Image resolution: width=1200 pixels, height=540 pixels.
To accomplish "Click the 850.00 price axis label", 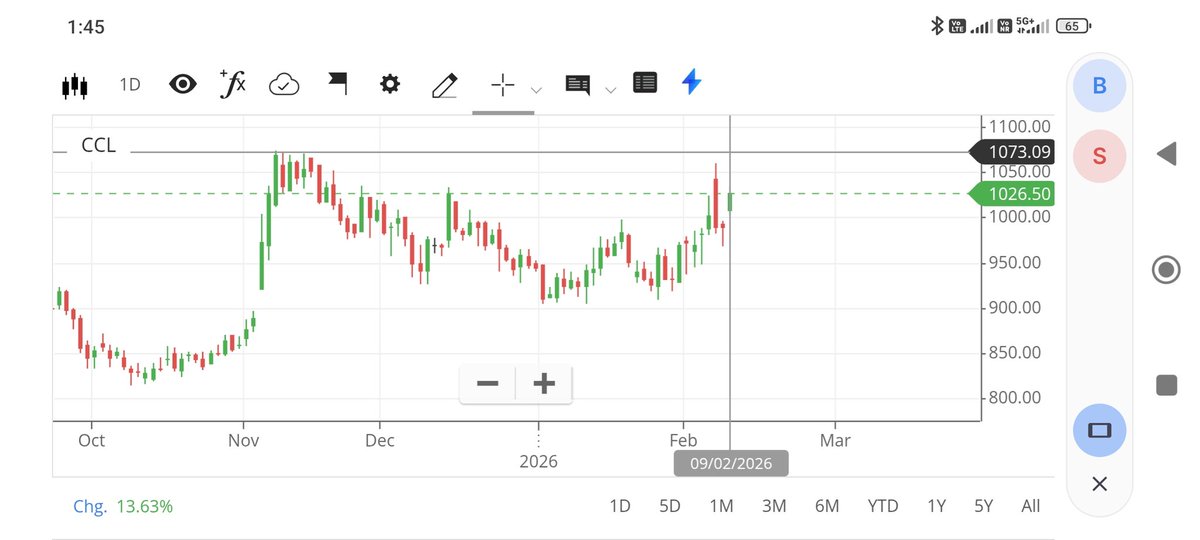I will [x=1016, y=353].
